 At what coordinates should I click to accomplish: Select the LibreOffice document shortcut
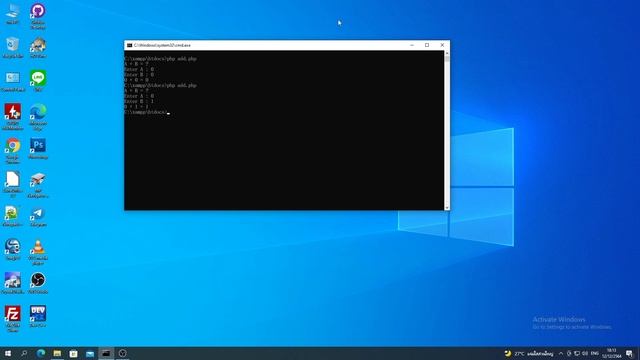(x=13, y=184)
